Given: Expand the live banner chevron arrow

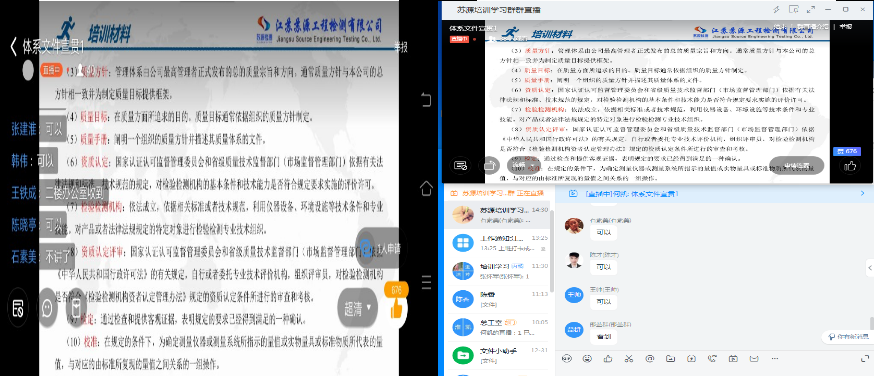Looking at the screenshot, I should [862, 193].
